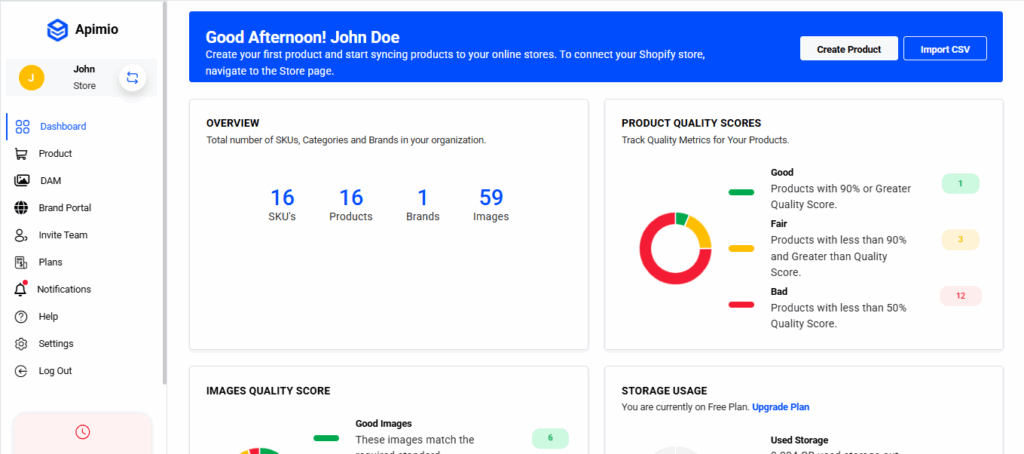Click the Invite Team person icon
Image resolution: width=1024 pixels, height=454 pixels.
click(x=21, y=235)
